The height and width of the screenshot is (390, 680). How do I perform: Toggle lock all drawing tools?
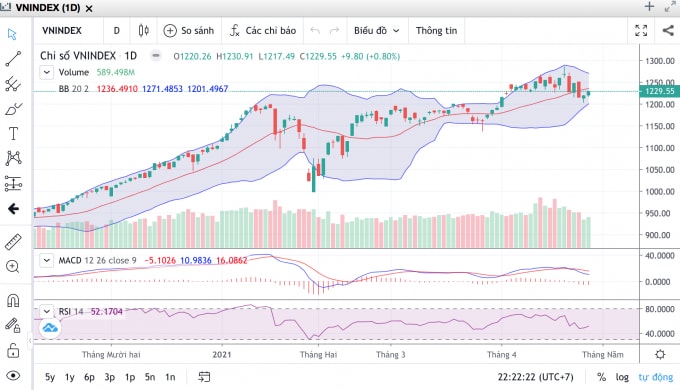[x=13, y=350]
